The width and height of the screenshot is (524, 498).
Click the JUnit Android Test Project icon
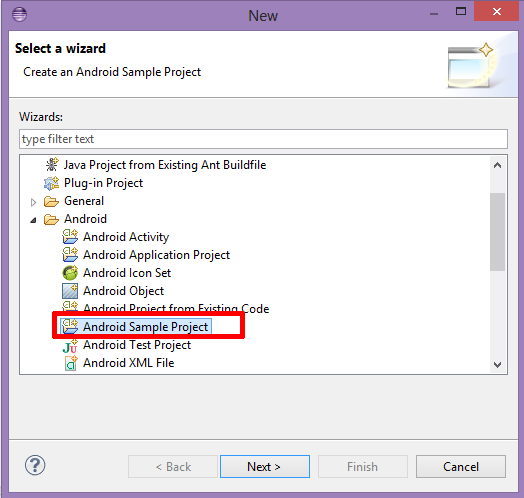pyautogui.click(x=70, y=346)
